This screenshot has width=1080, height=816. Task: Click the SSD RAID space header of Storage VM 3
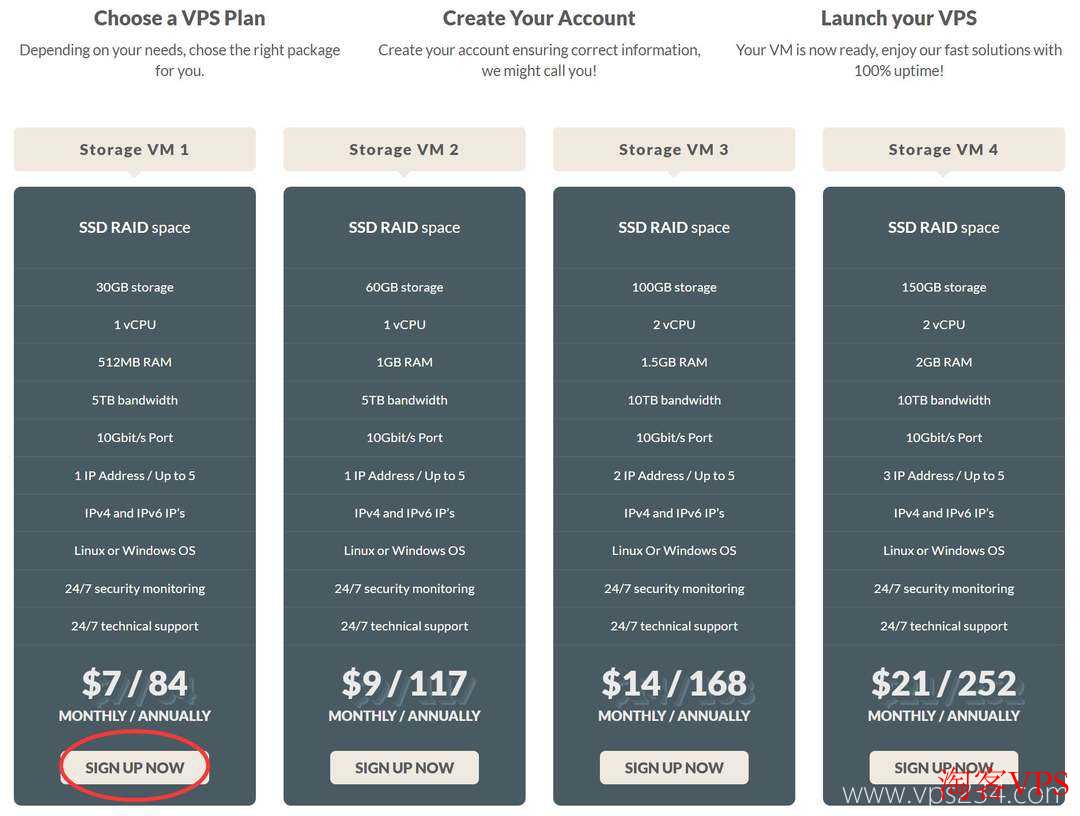(x=674, y=227)
